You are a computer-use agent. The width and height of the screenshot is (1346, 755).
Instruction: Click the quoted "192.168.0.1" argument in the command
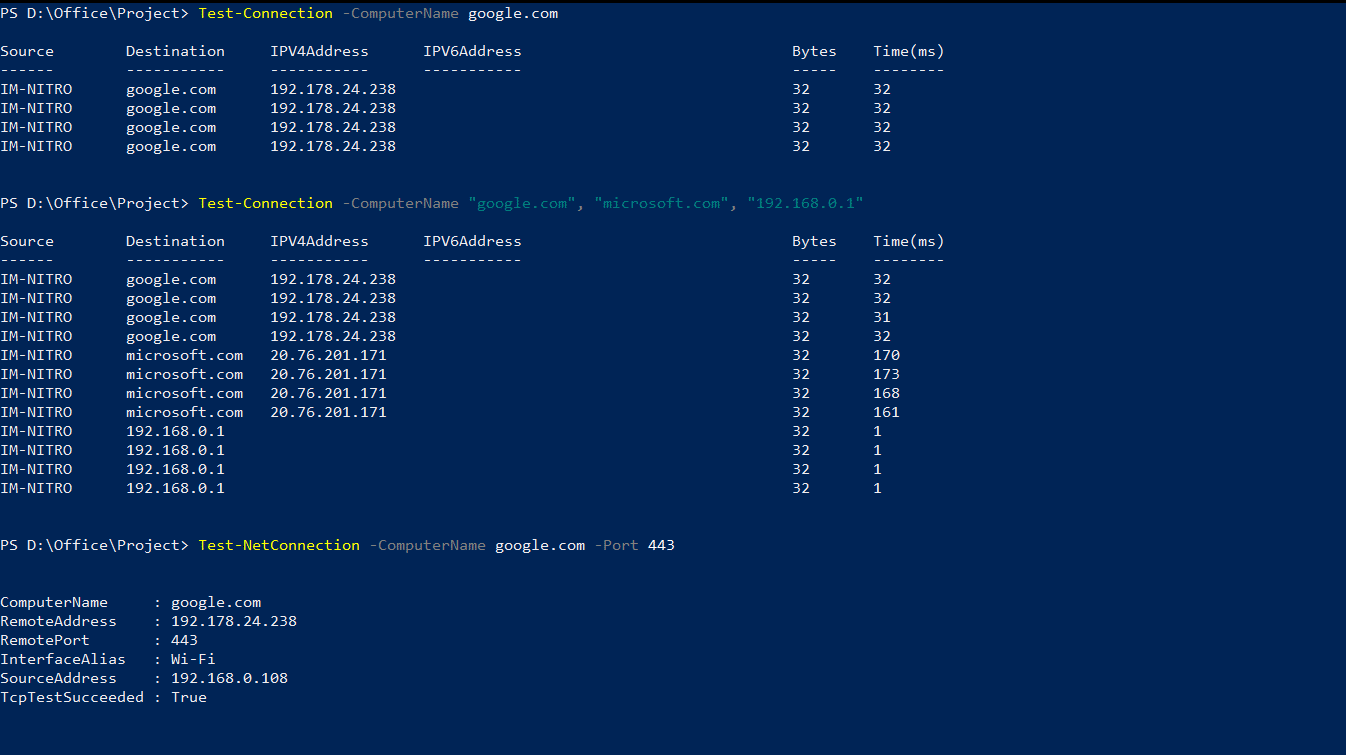(805, 203)
